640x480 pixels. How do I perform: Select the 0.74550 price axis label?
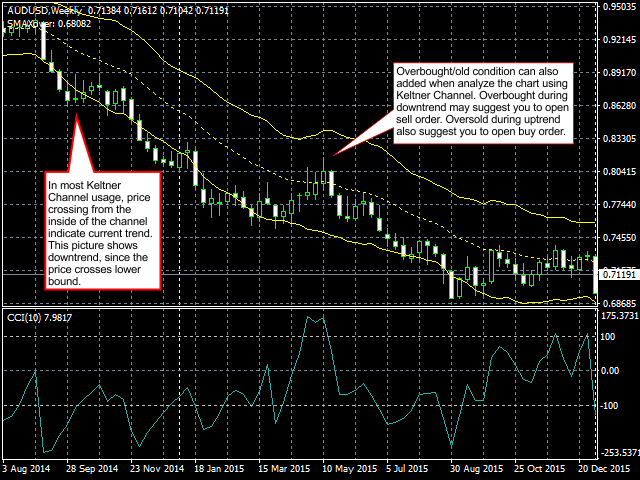[x=619, y=238]
